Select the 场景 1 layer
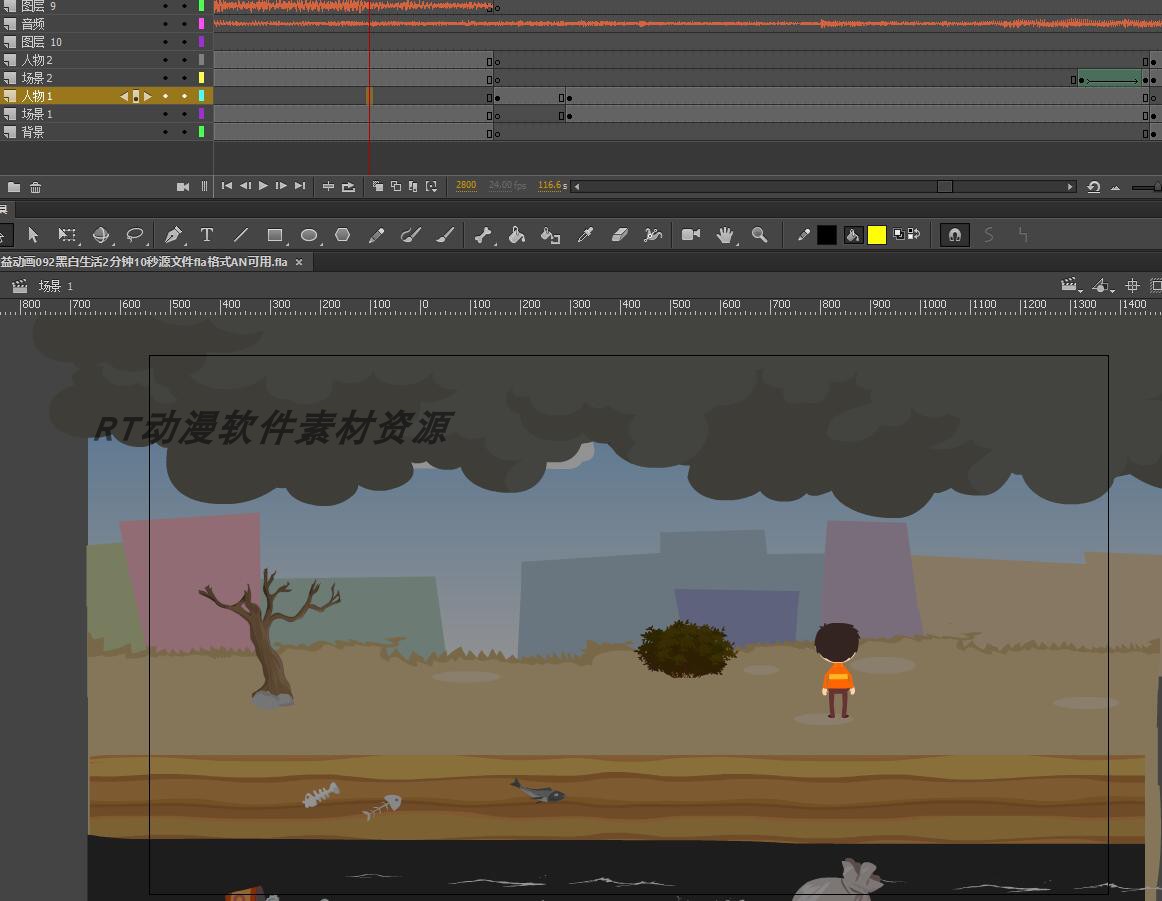 (x=107, y=114)
